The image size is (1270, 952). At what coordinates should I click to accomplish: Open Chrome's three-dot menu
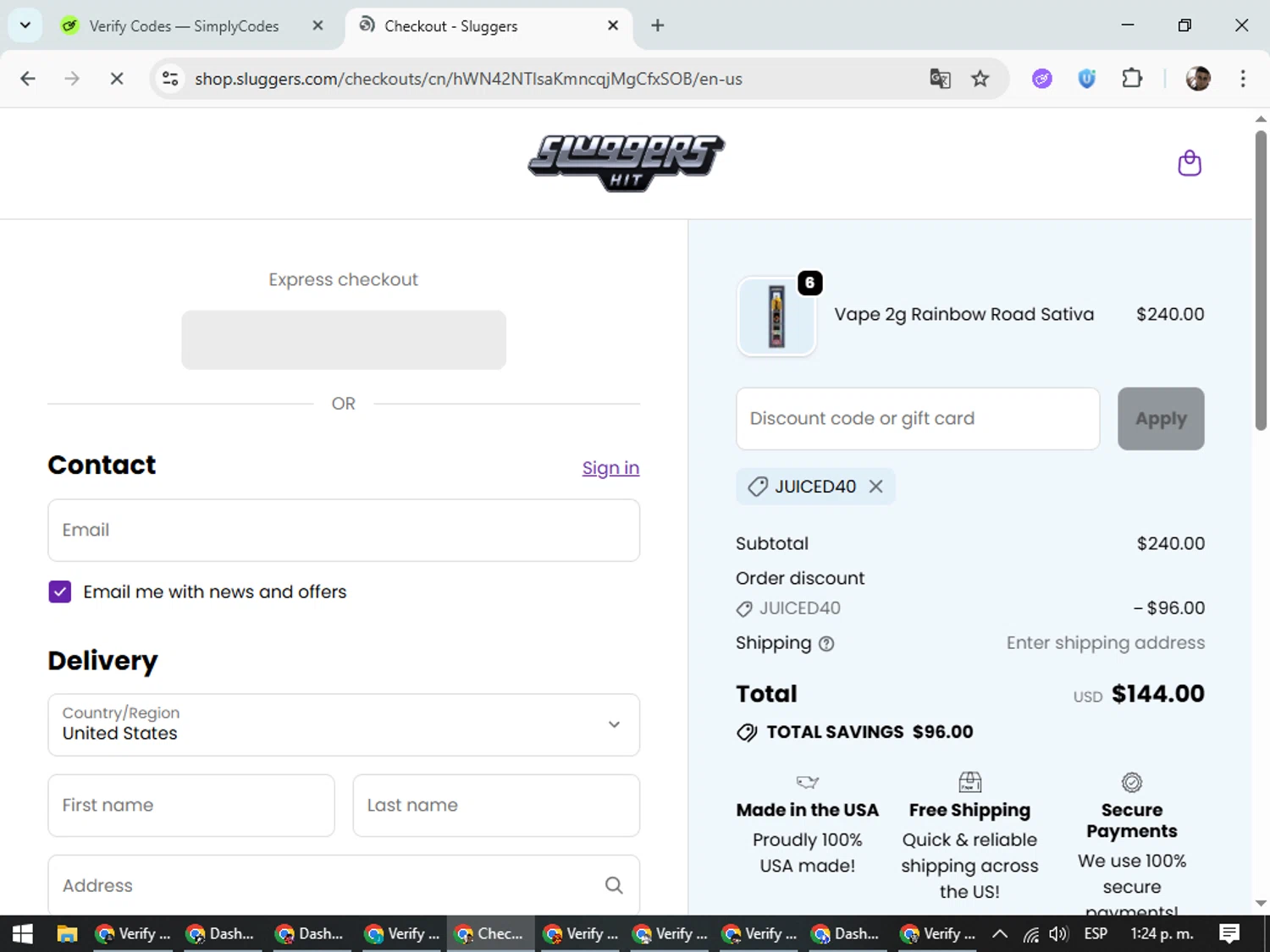pyautogui.click(x=1243, y=79)
